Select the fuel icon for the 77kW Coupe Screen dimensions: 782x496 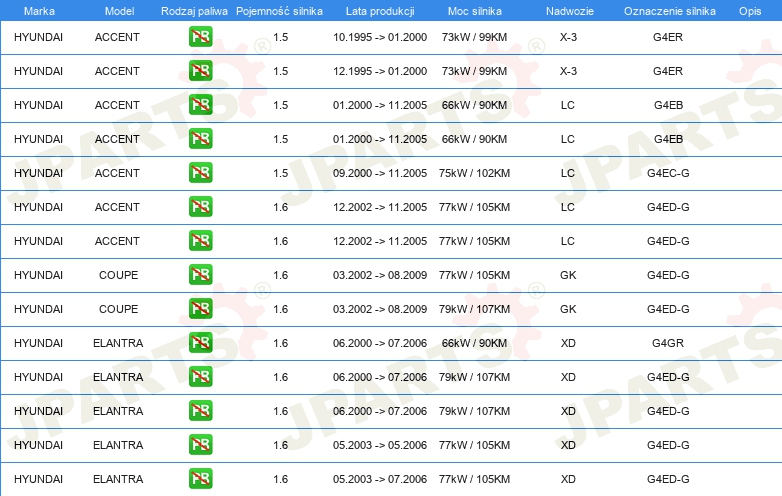[x=201, y=275]
